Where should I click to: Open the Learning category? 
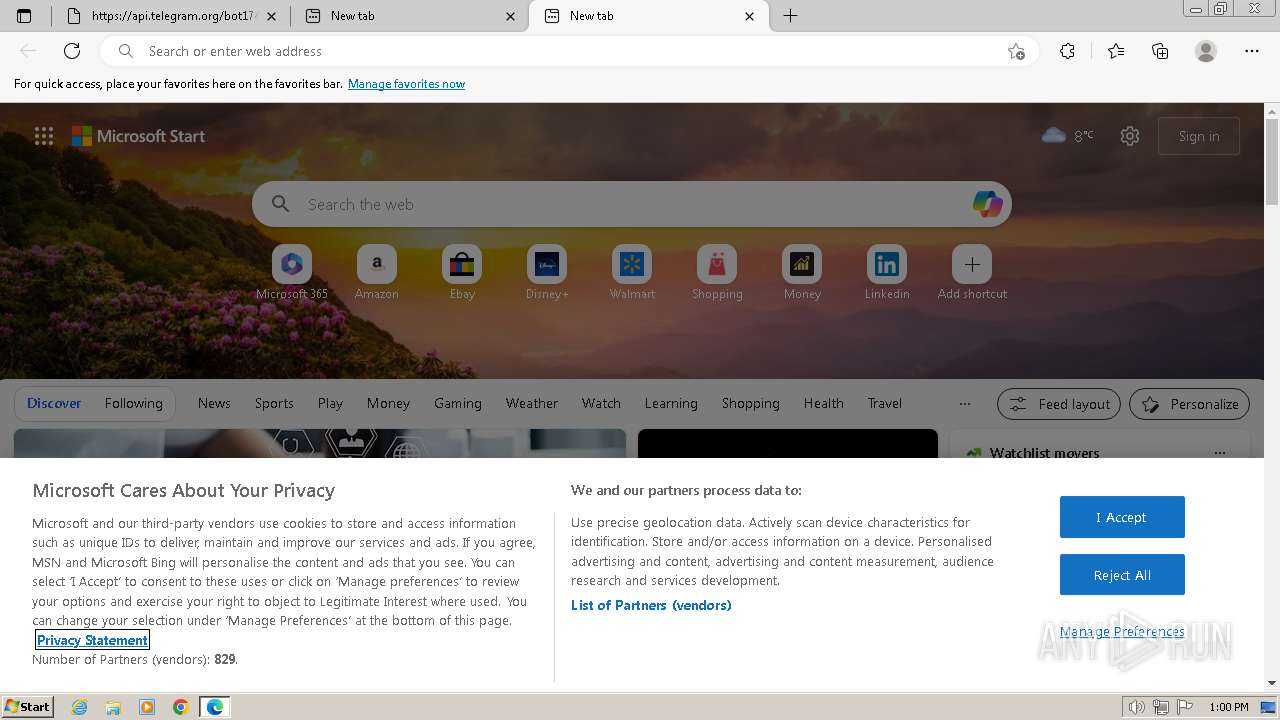tap(671, 403)
